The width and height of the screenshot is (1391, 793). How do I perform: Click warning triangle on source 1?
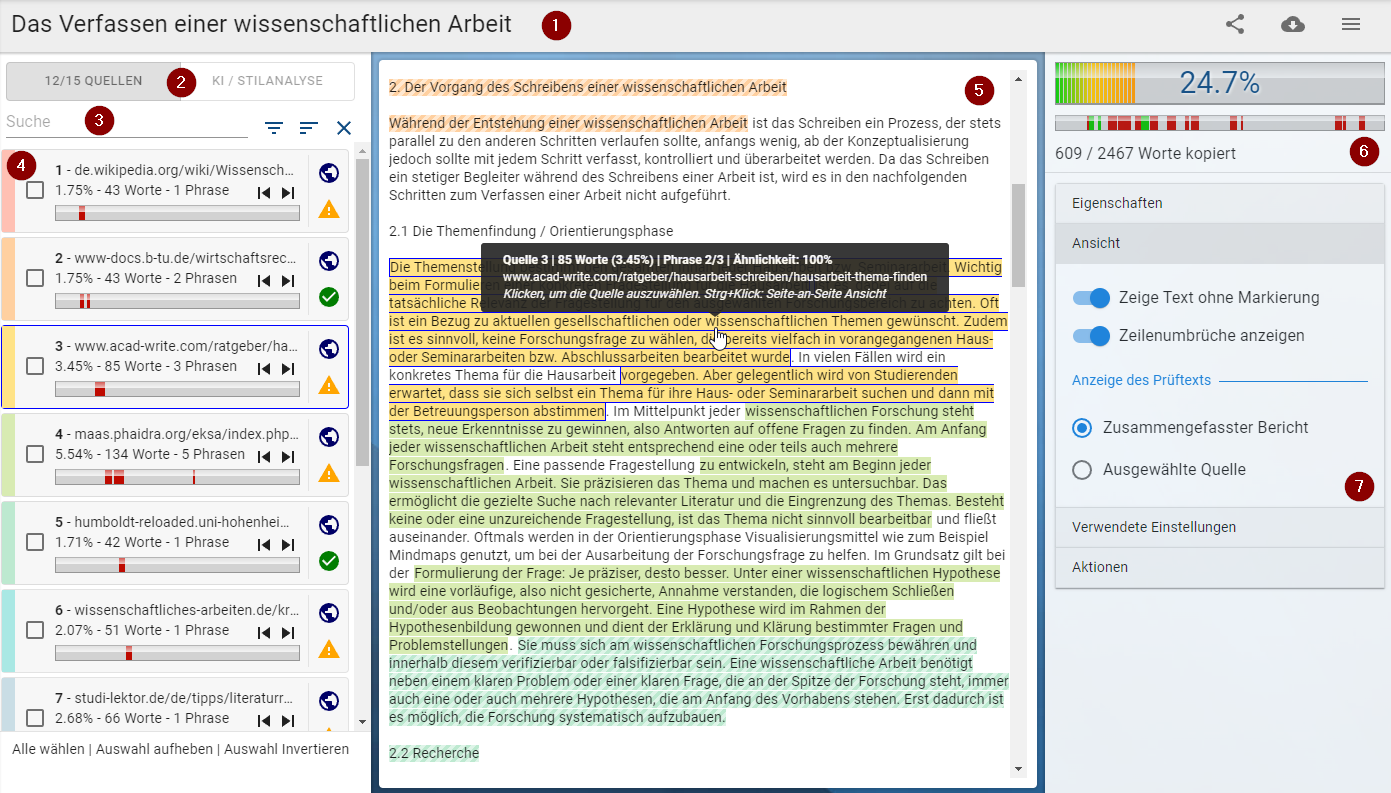click(329, 209)
